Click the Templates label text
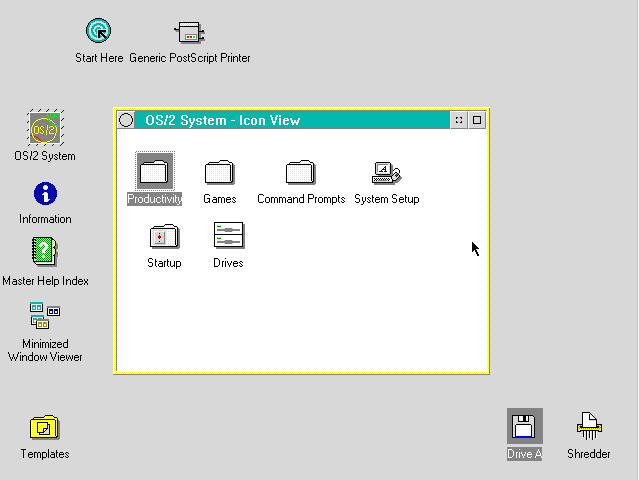Viewport: 640px width, 480px height. (45, 454)
